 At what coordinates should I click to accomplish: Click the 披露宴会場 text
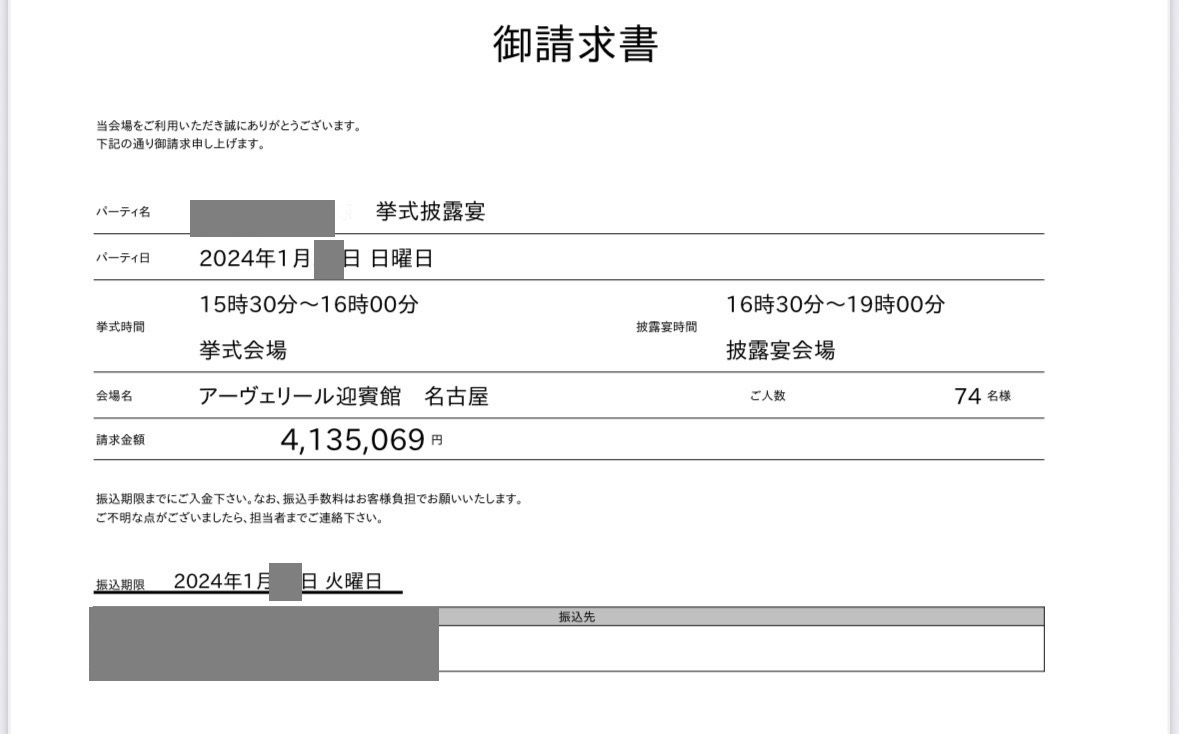pos(780,350)
